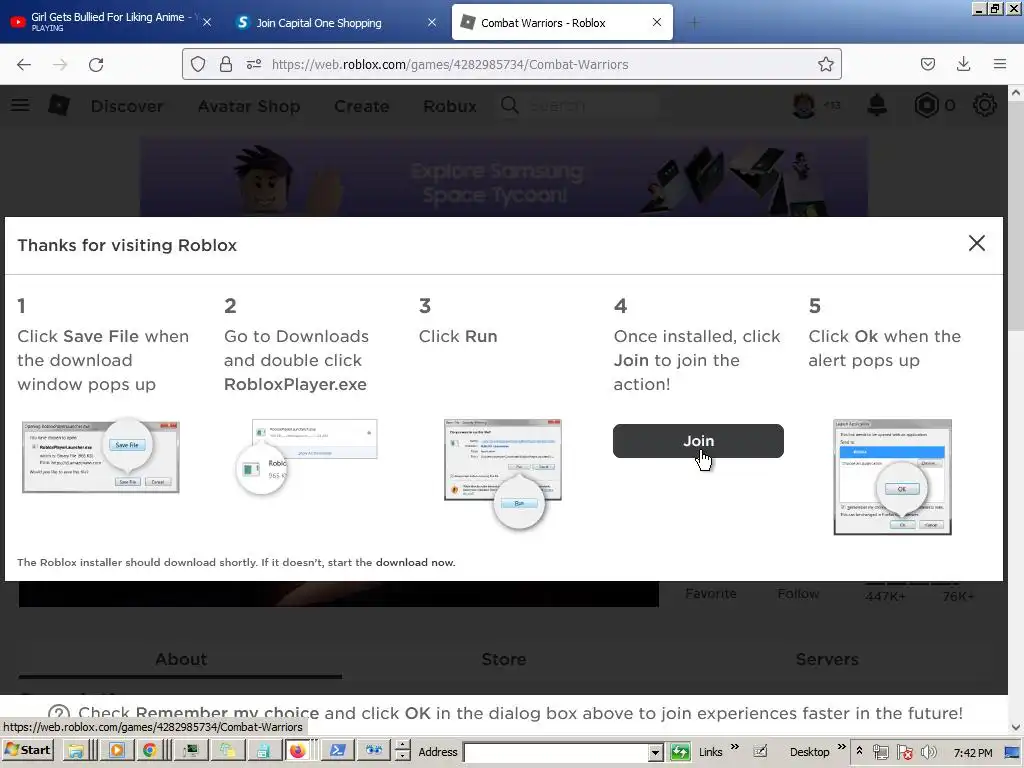The width and height of the screenshot is (1024, 768).
Task: Open the Firefox downloads panel
Action: click(963, 64)
